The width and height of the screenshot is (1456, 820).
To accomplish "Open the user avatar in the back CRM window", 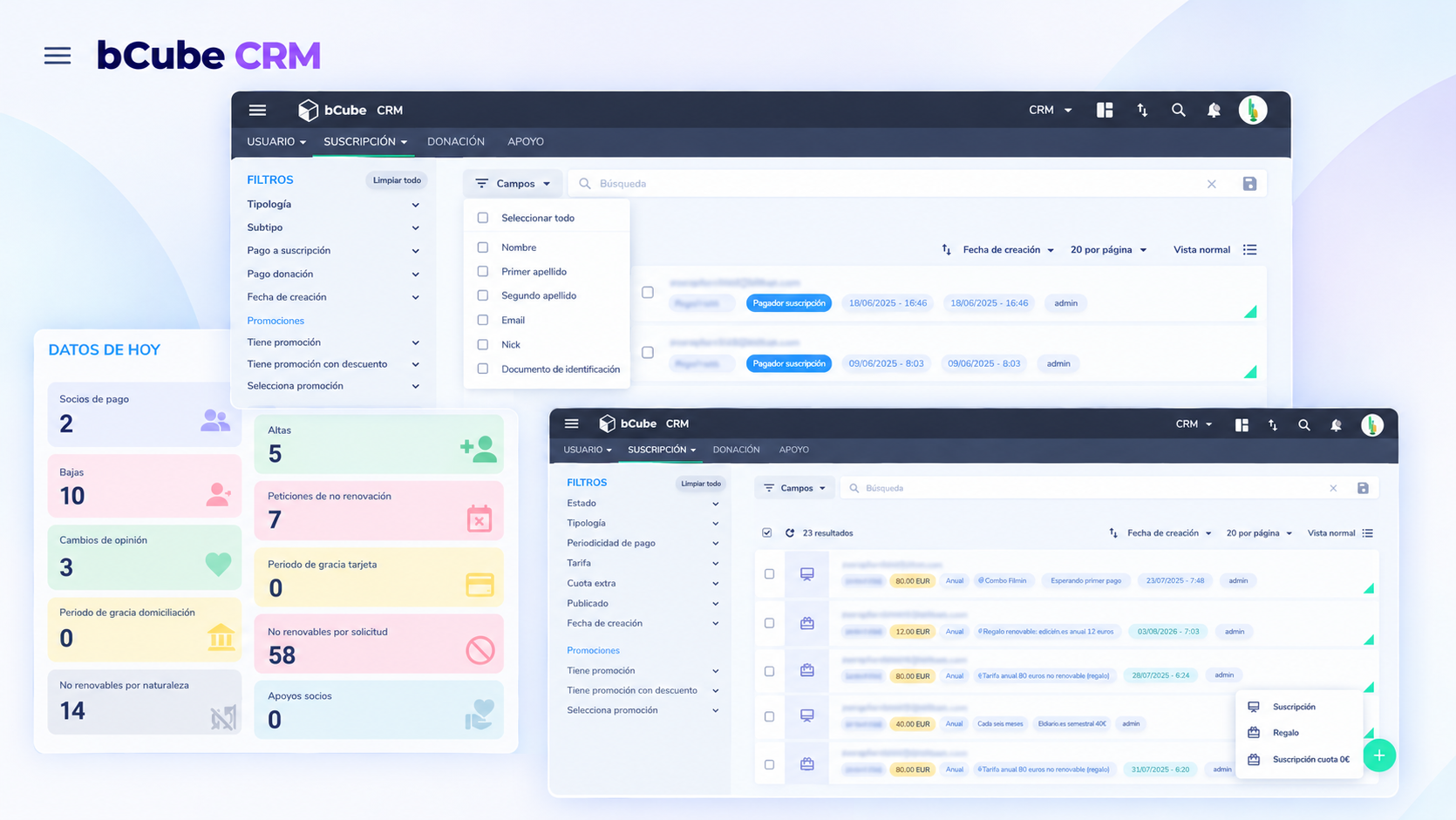I will pyautogui.click(x=1253, y=110).
